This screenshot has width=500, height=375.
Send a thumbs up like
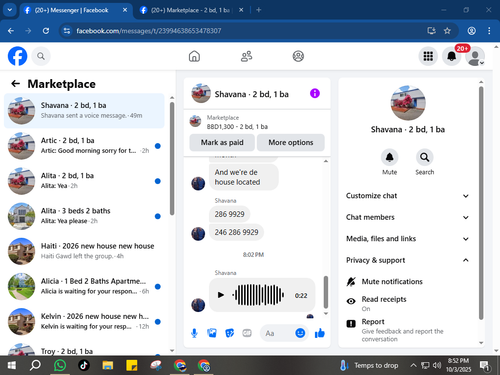pyautogui.click(x=320, y=333)
